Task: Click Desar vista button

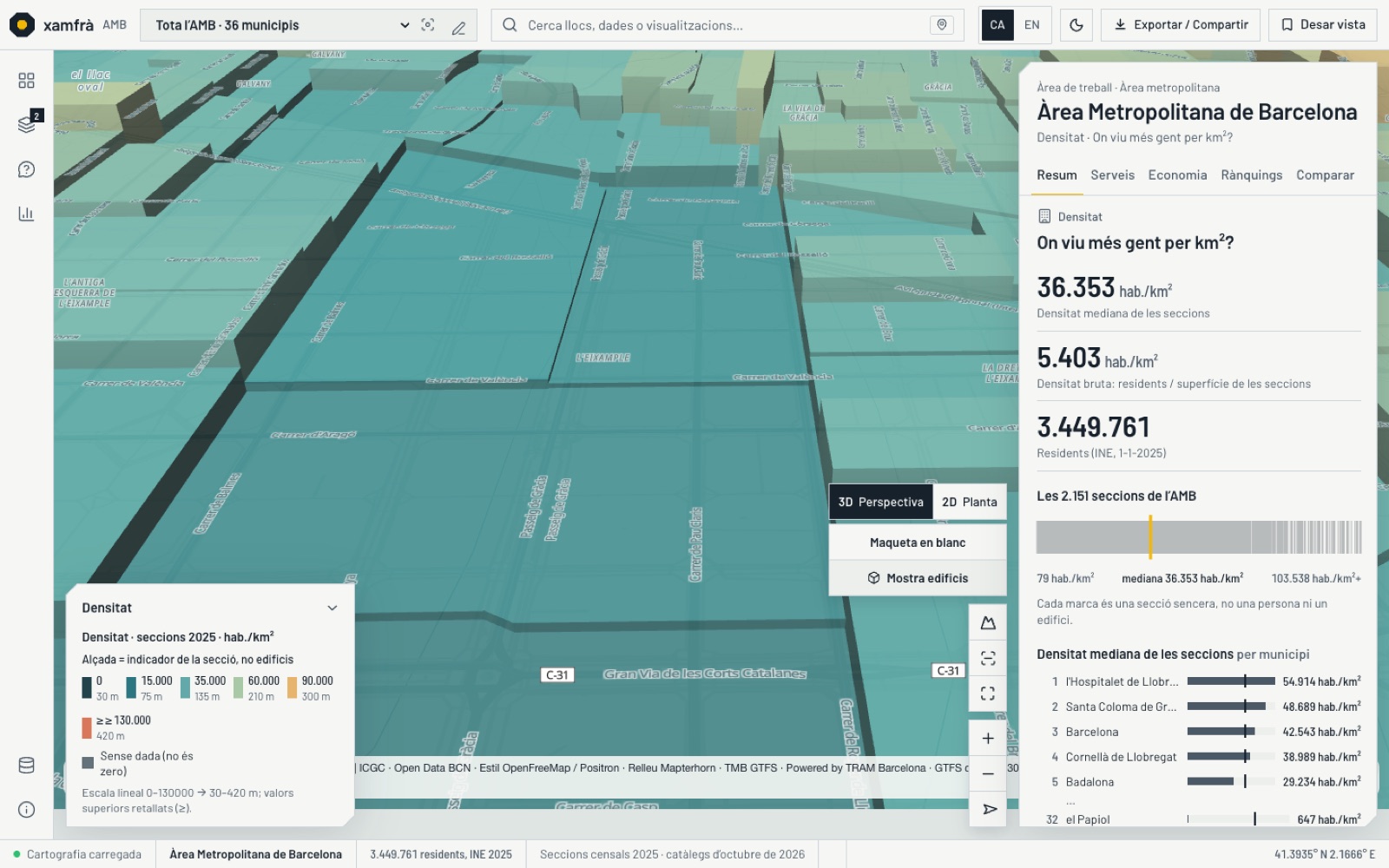Action: (x=1323, y=25)
